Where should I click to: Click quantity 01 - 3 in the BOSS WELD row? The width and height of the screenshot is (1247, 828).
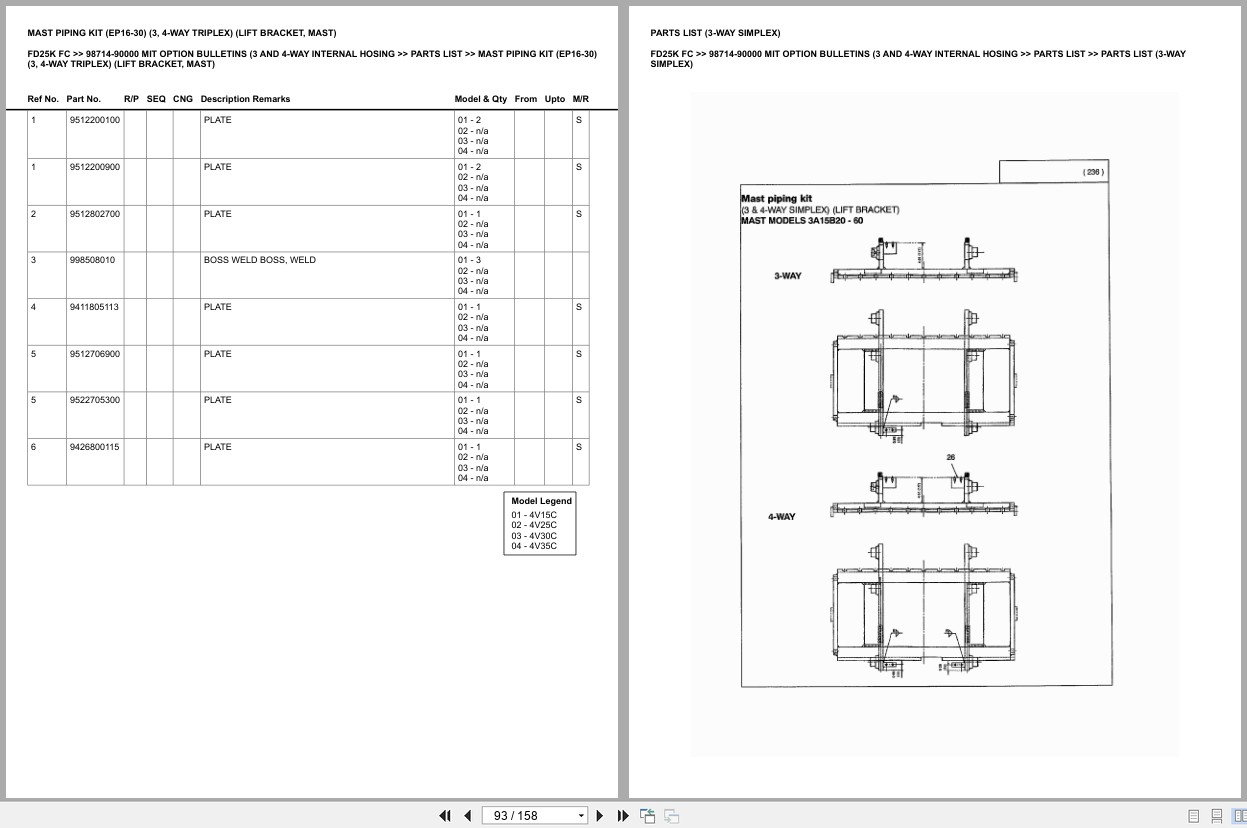470,260
